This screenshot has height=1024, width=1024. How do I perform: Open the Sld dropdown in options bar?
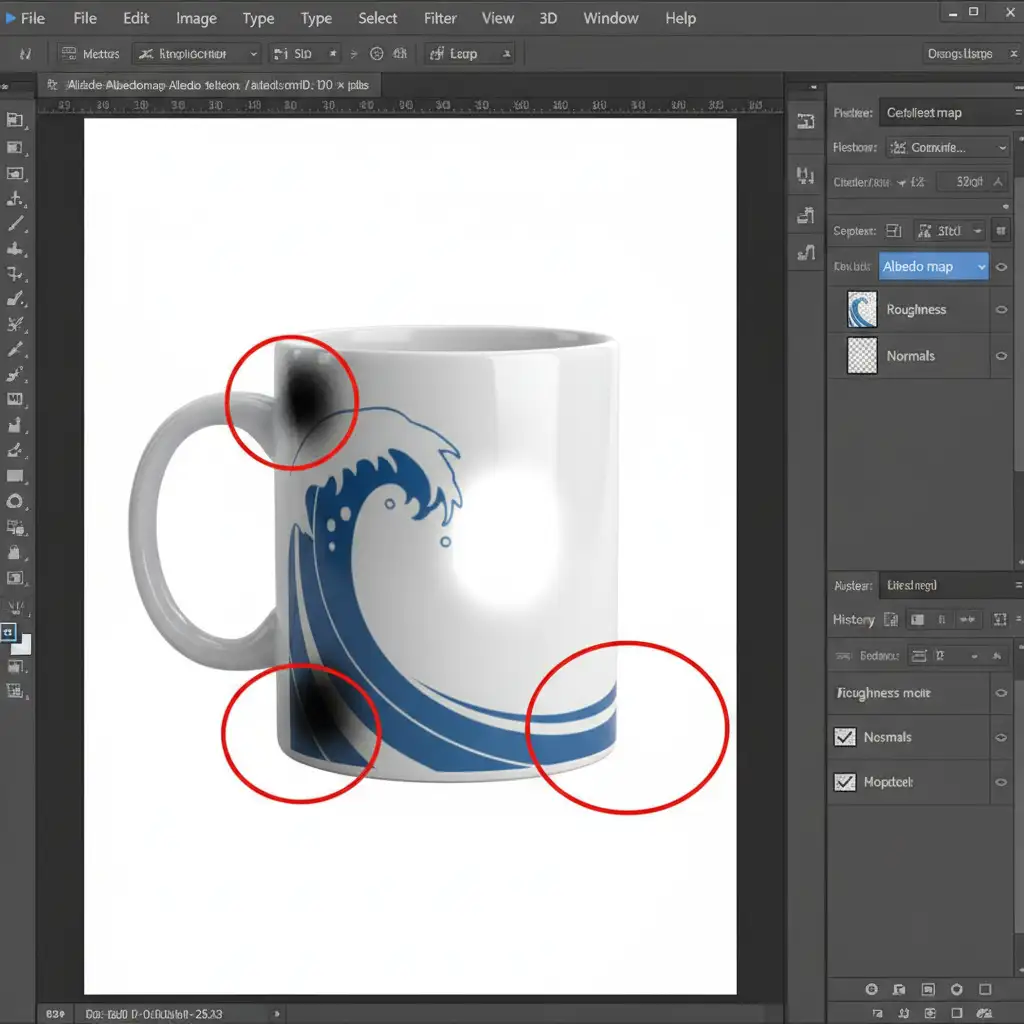[305, 54]
